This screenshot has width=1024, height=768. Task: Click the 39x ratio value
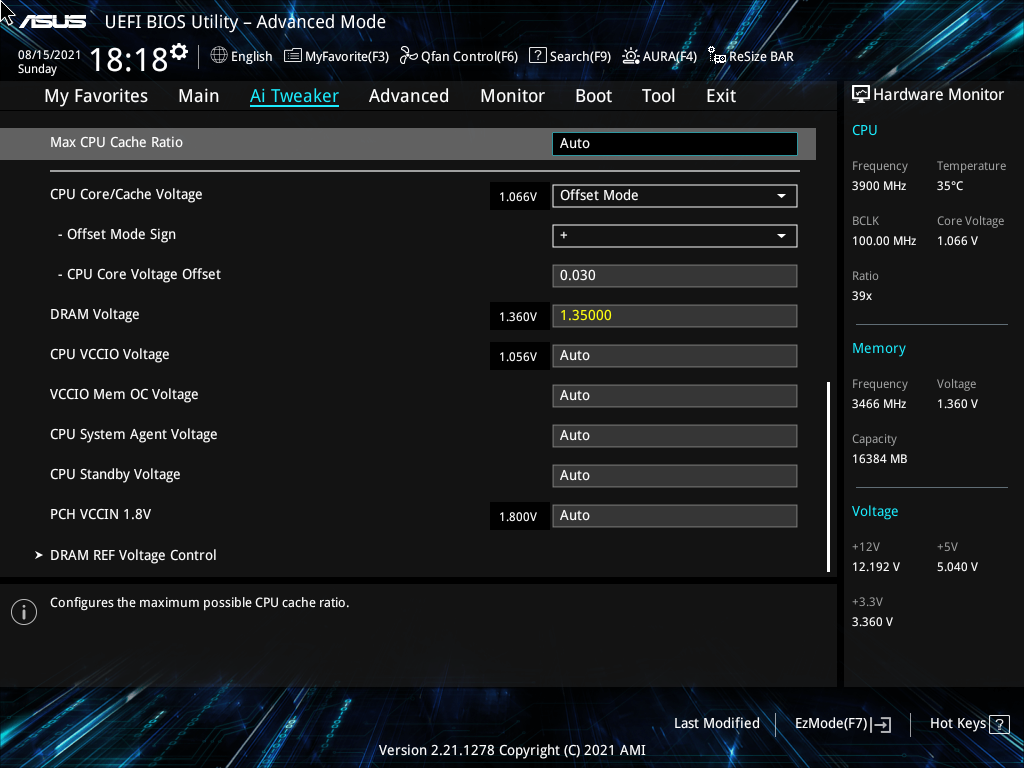click(x=861, y=296)
